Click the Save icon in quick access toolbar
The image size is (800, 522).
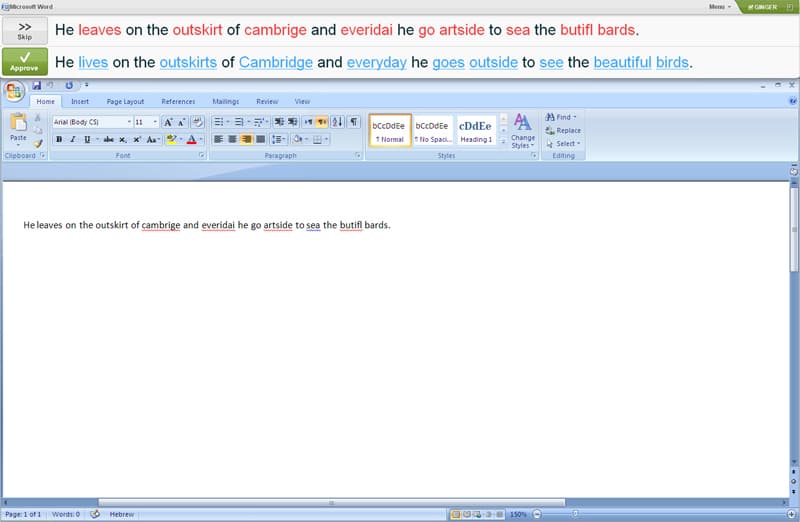coord(36,86)
